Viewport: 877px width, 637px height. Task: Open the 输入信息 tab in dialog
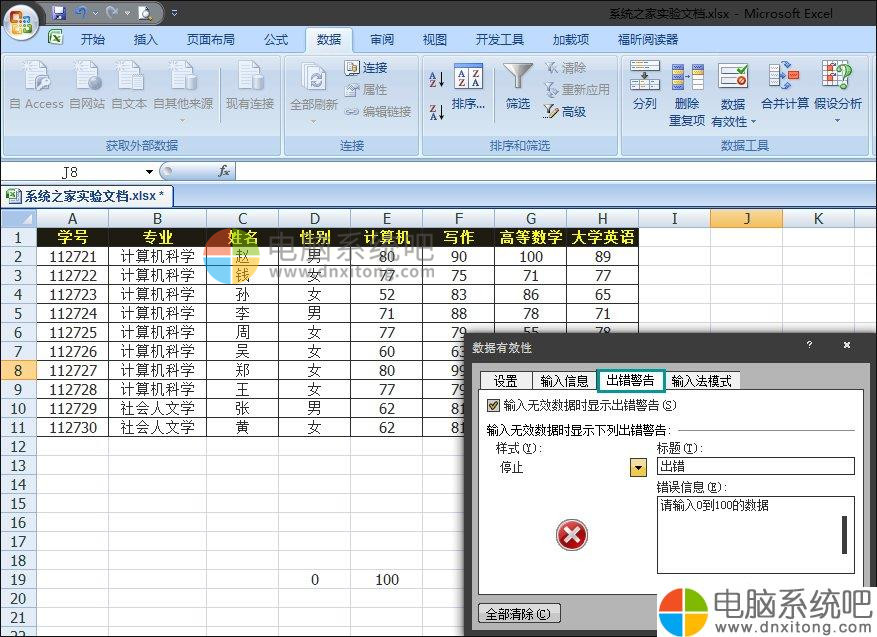click(x=564, y=381)
